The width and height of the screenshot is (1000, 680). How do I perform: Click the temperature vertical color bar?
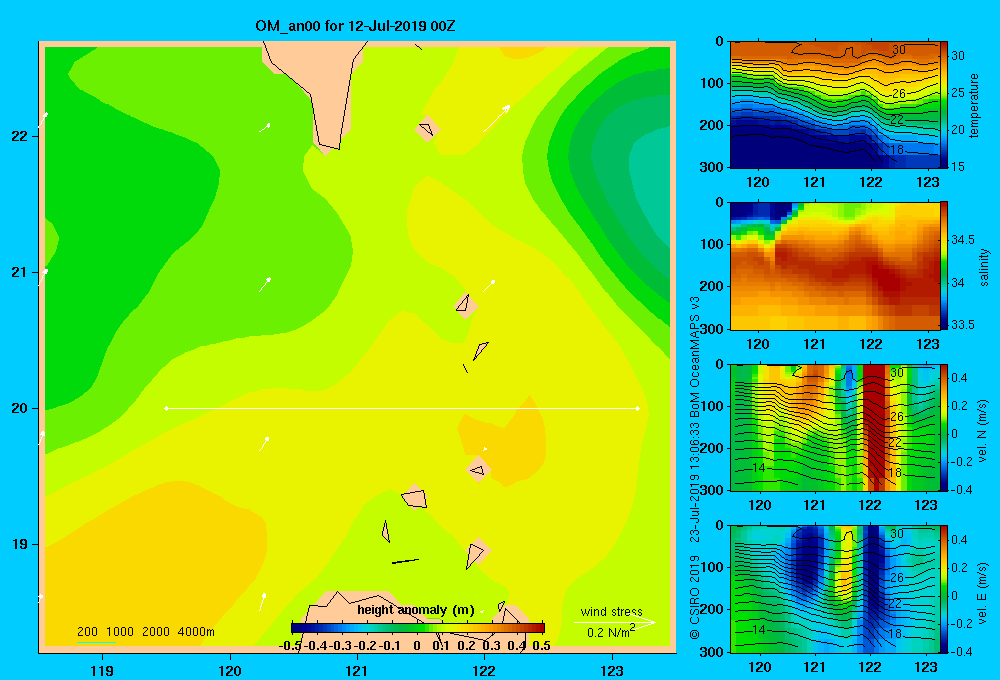pos(944,105)
